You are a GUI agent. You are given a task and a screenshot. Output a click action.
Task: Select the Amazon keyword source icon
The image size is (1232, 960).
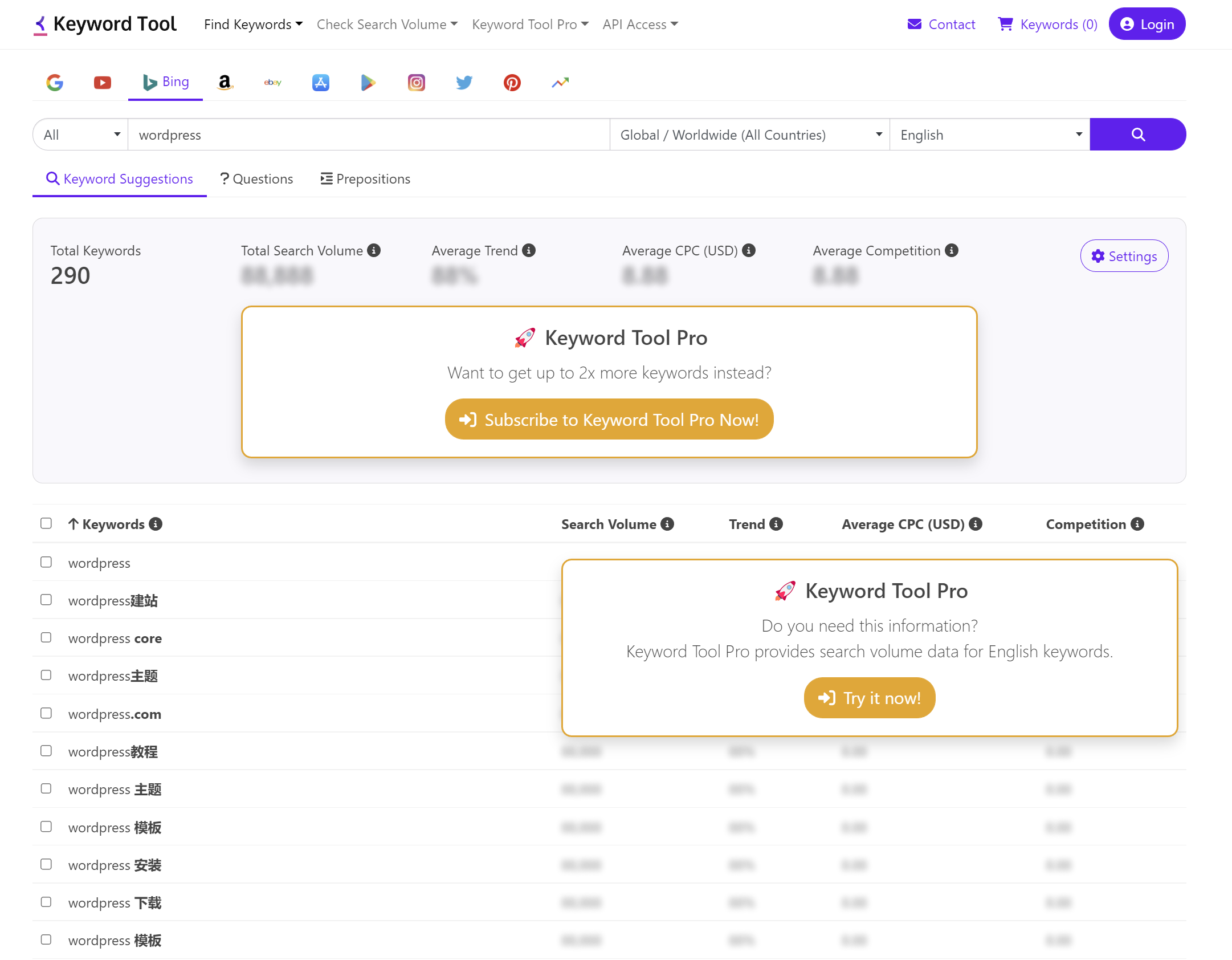[225, 83]
